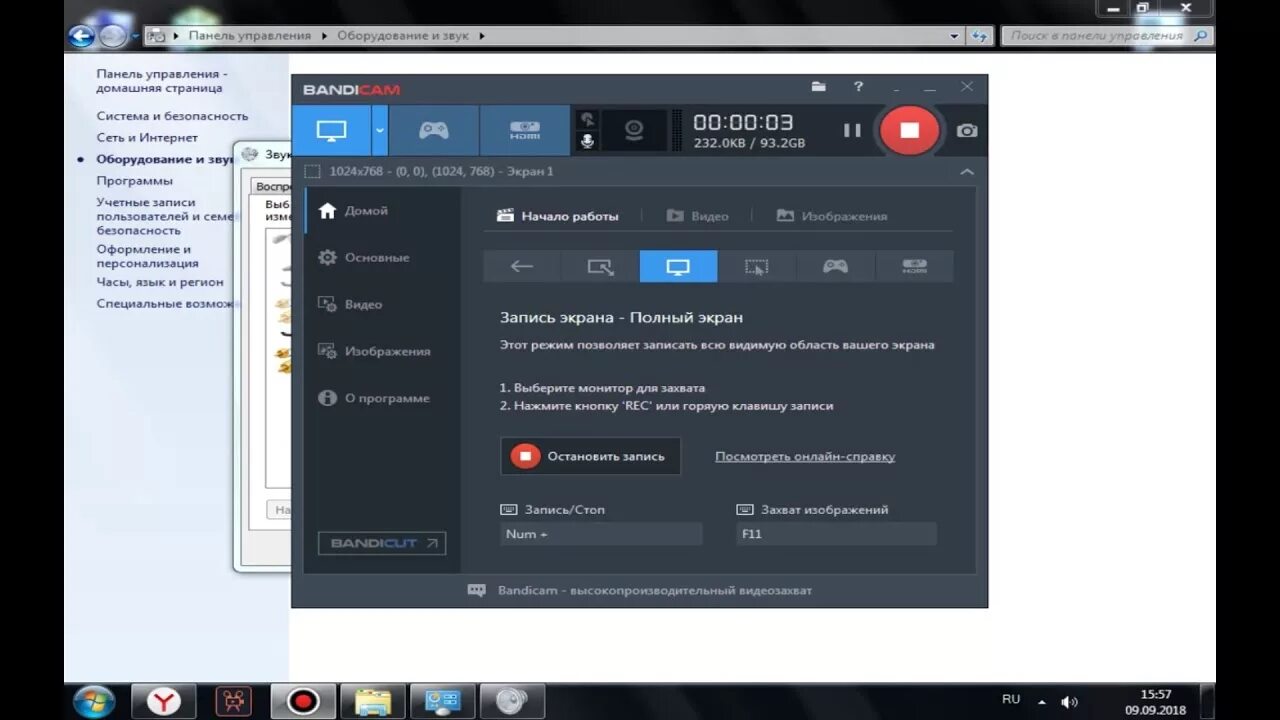Click back arrow mode button
Image resolution: width=1280 pixels, height=720 pixels.
[x=522, y=266]
